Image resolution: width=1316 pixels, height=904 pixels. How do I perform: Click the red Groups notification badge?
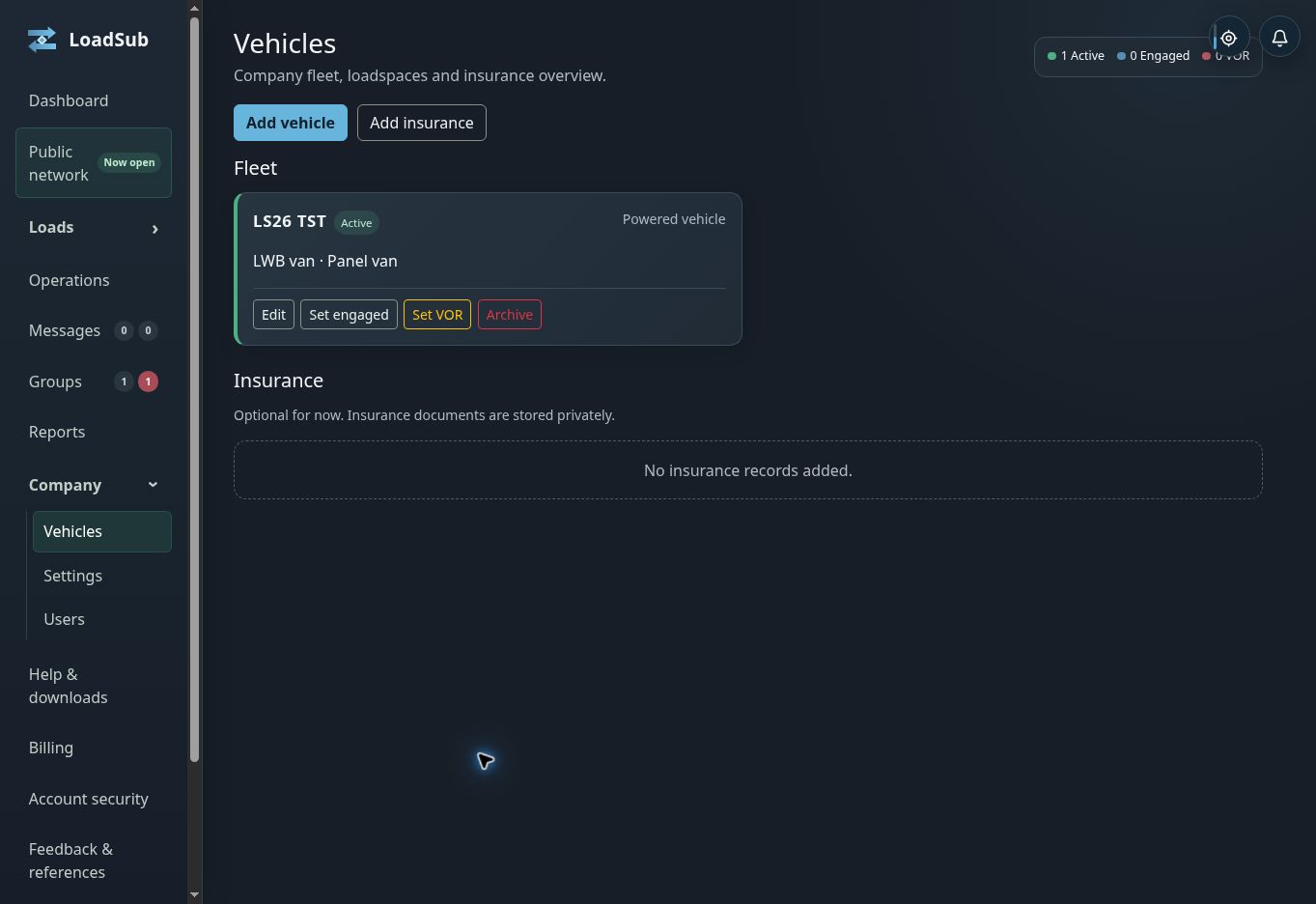[148, 381]
